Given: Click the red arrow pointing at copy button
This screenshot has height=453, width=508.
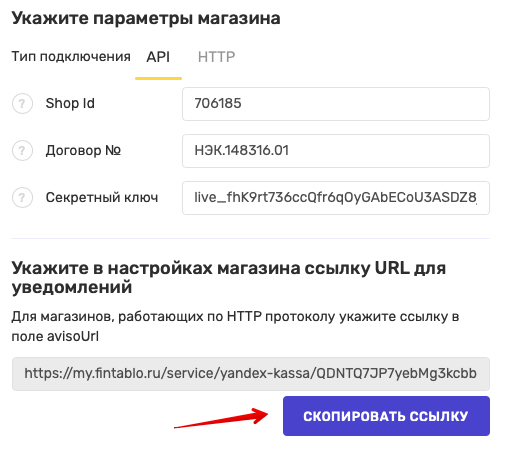Looking at the screenshot, I should click(x=221, y=418).
